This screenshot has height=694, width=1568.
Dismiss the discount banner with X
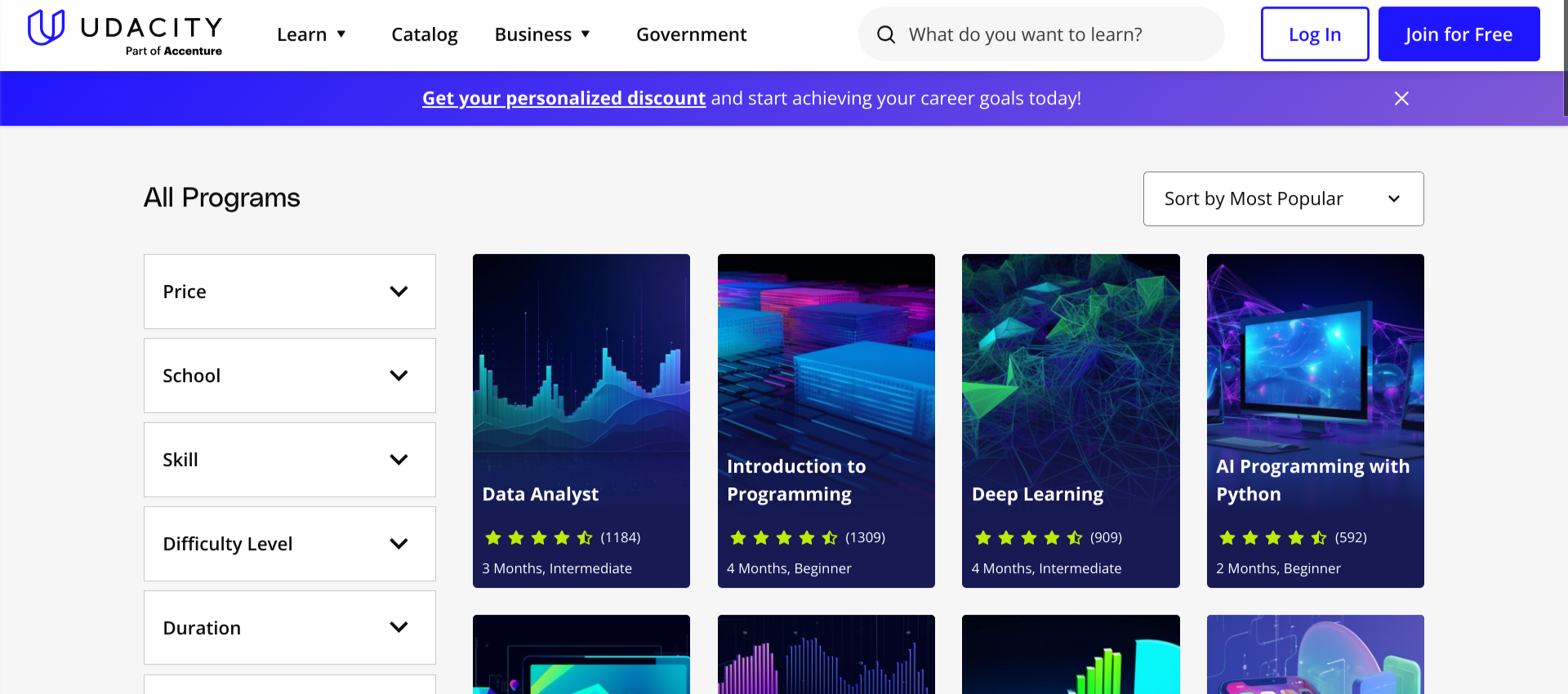point(1401,99)
